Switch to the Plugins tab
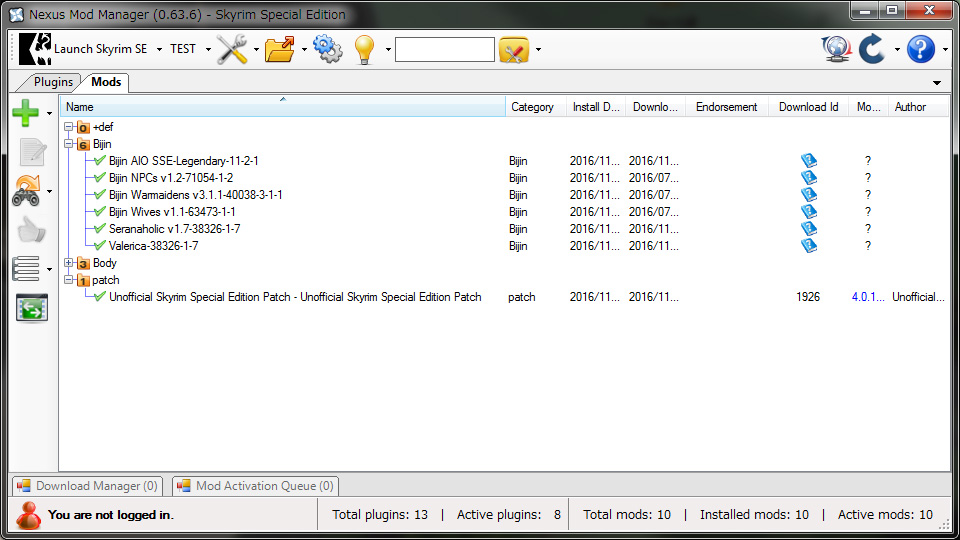 pos(53,82)
